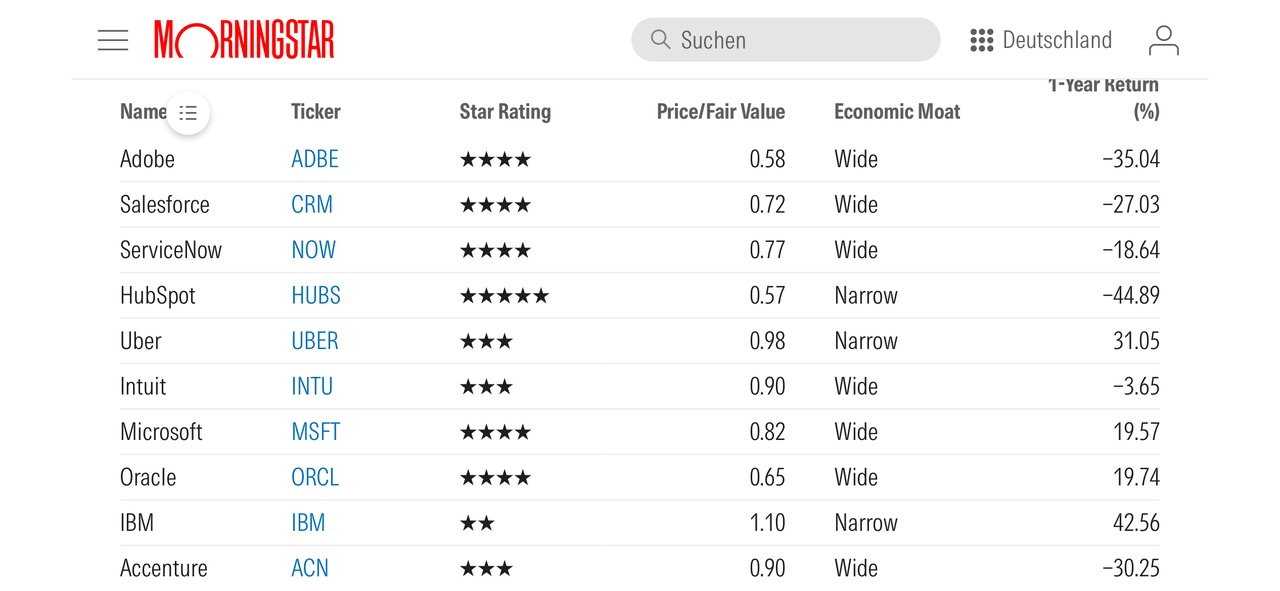
Task: Open the INTU ticker link
Action: click(x=312, y=387)
